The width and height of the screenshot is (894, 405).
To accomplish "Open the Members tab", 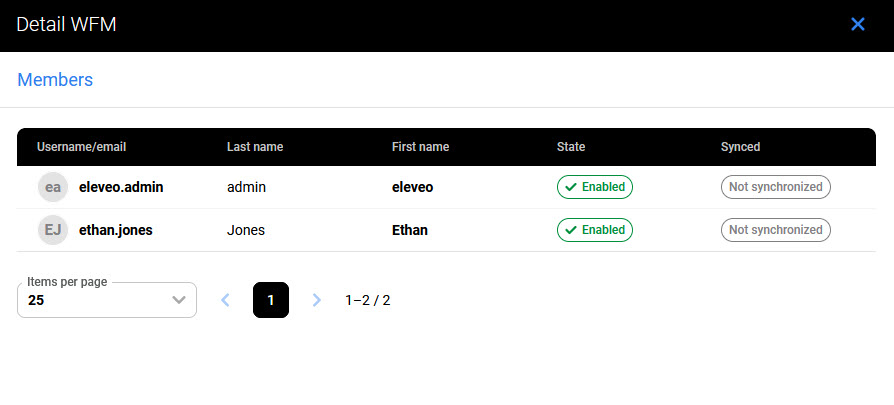I will tap(55, 80).
